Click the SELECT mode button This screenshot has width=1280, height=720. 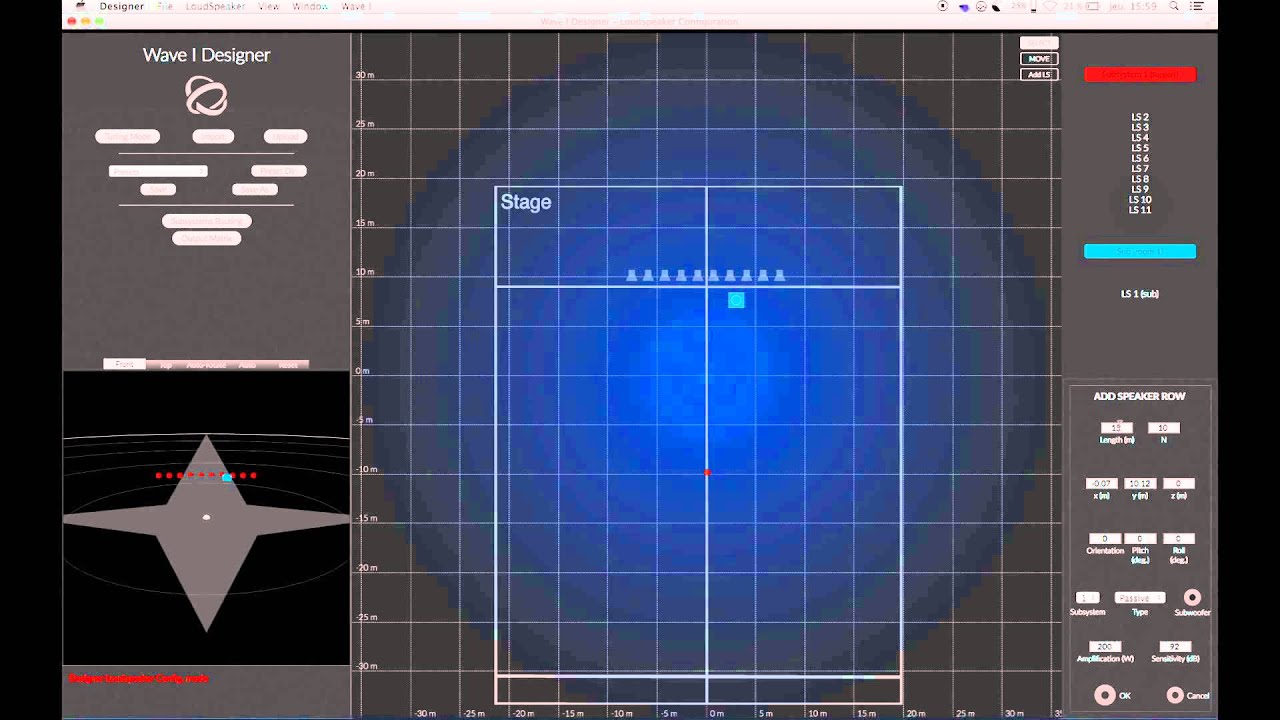point(1039,43)
